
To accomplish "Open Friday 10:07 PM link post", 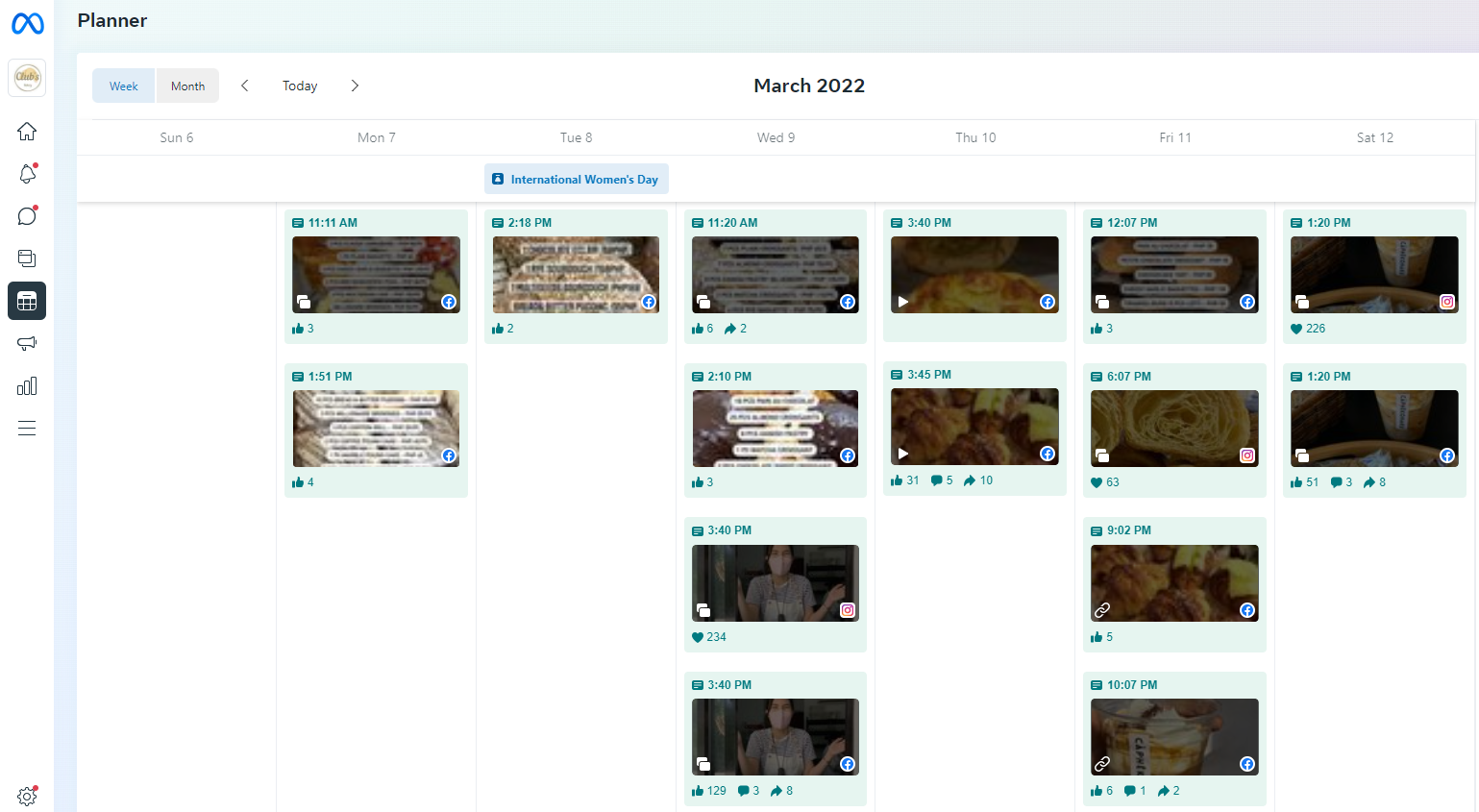I will (x=1174, y=737).
